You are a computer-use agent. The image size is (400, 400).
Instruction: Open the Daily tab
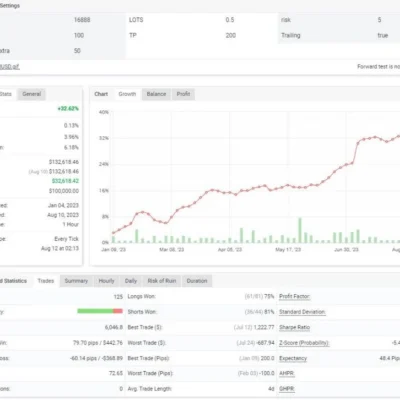[131, 281]
